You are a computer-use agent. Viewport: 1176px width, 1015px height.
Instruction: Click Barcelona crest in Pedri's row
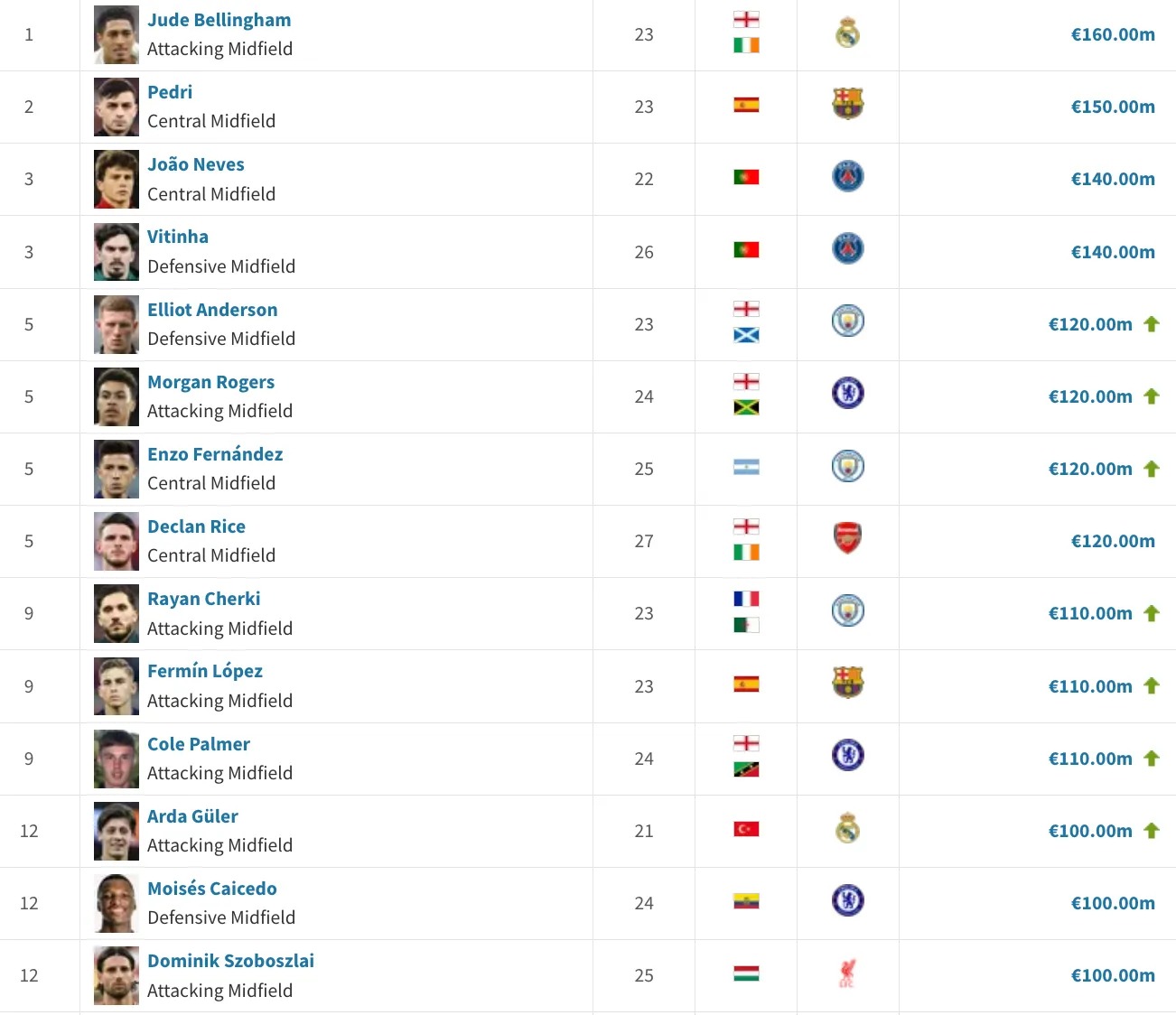coord(847,104)
